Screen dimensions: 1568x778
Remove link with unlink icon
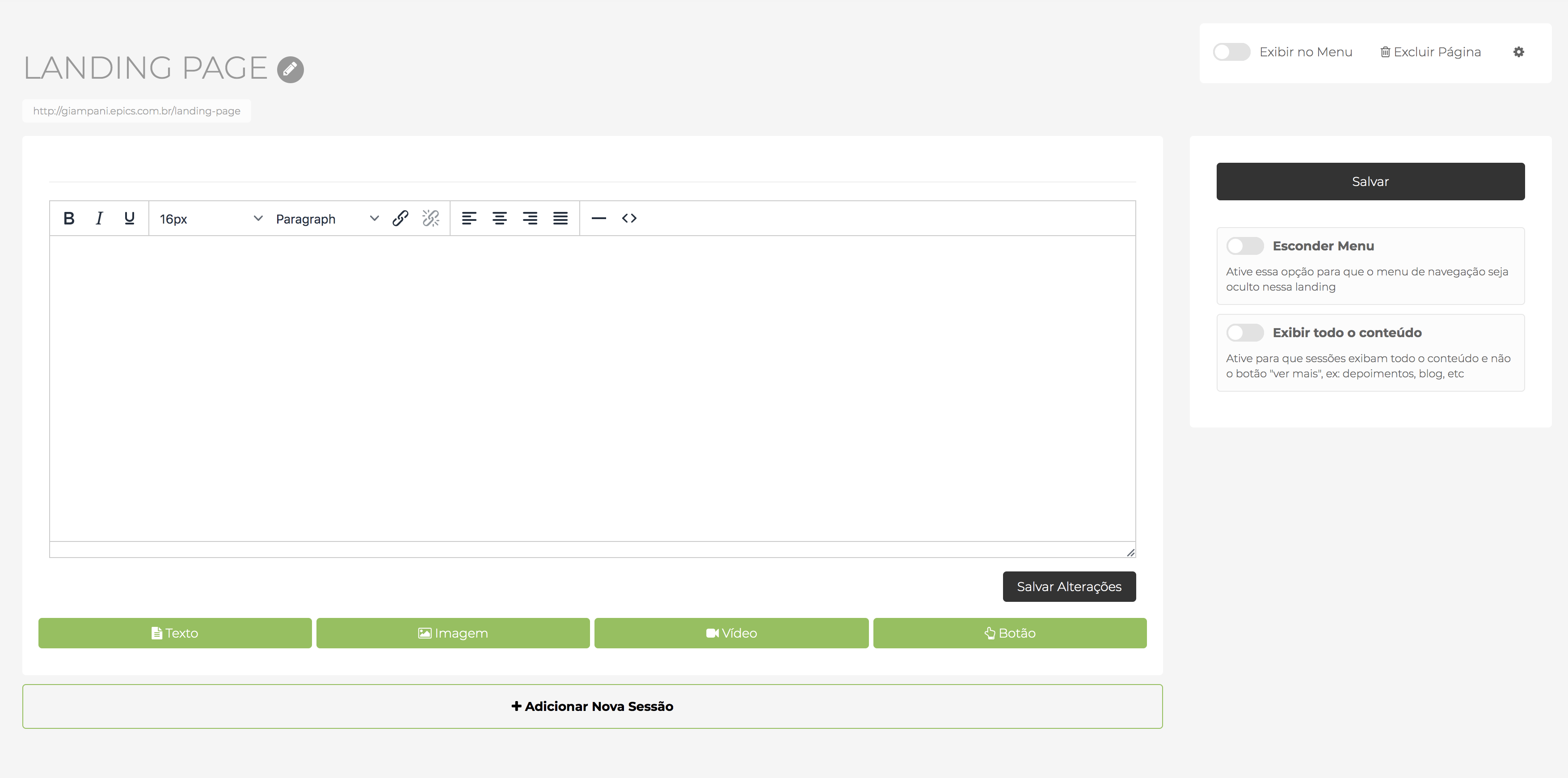[430, 218]
